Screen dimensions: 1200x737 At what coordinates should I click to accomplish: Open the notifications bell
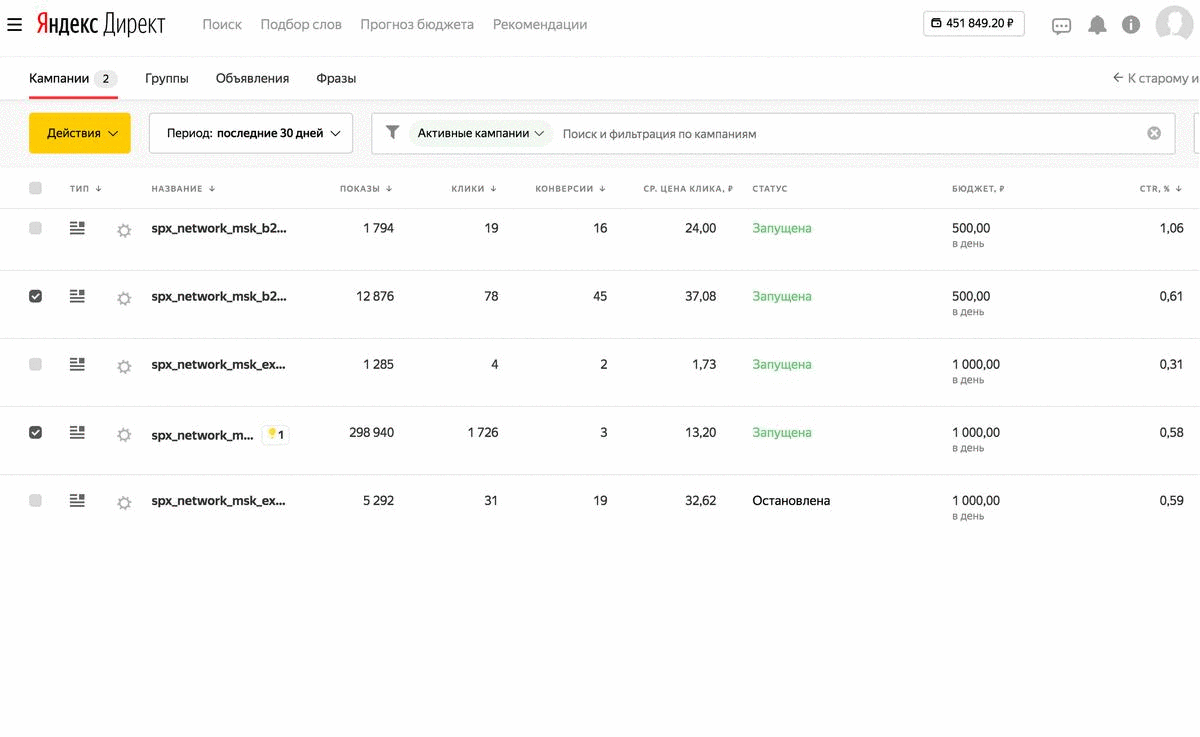(x=1097, y=25)
